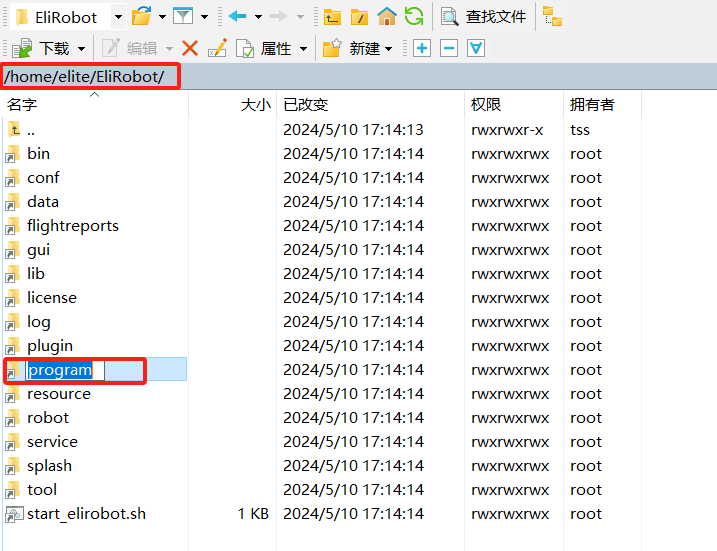
Task: Click the directory tree icon
Action: [x=552, y=17]
